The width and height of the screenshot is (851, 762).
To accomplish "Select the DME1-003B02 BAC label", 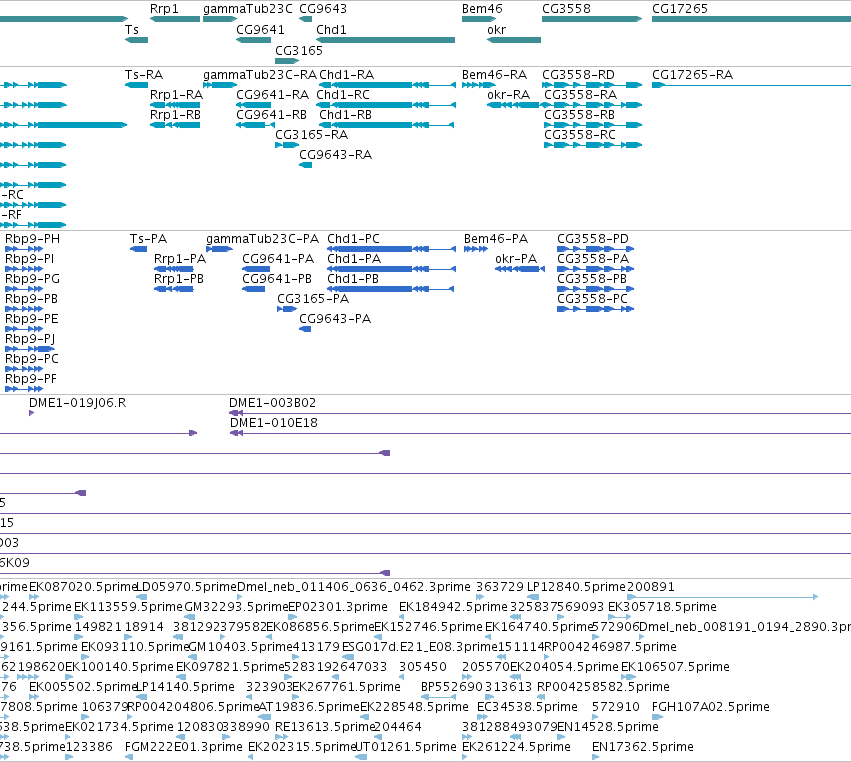I will (272, 403).
